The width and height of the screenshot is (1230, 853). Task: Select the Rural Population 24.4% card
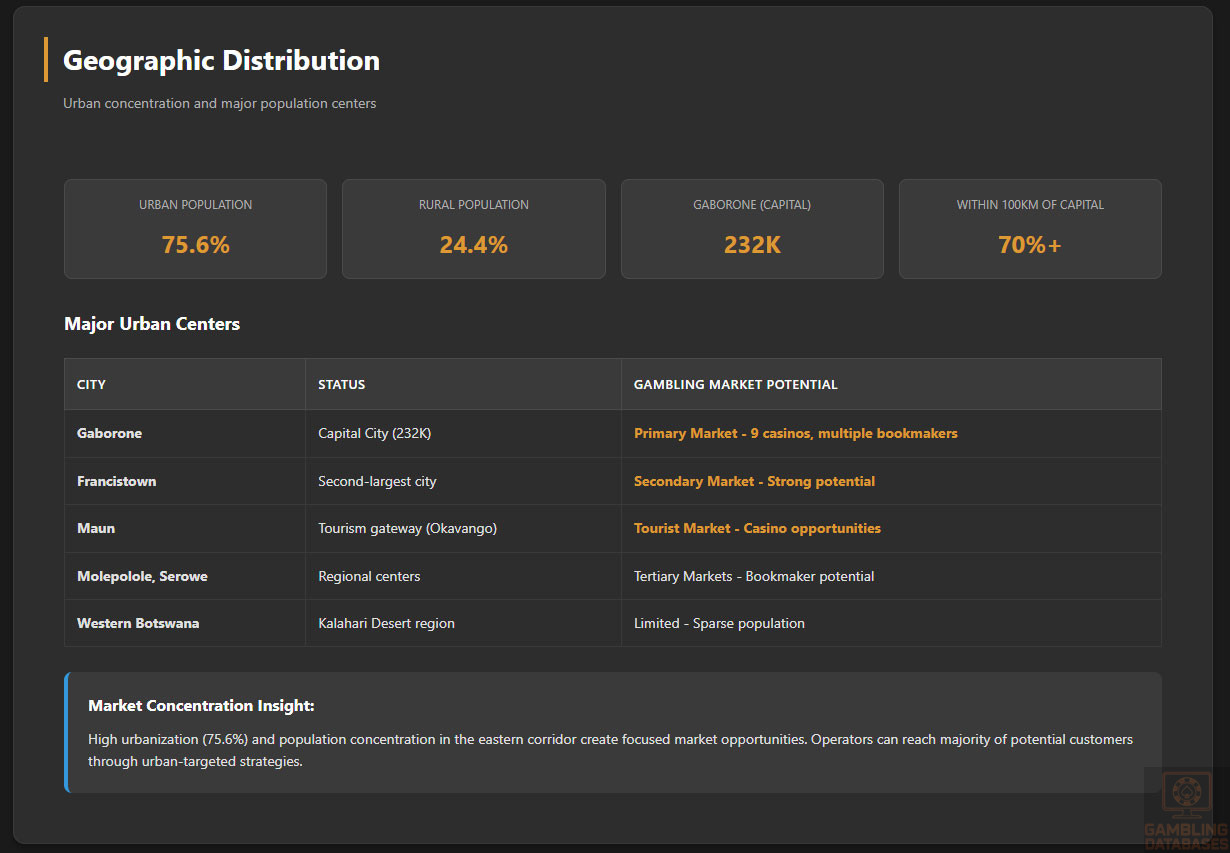473,229
